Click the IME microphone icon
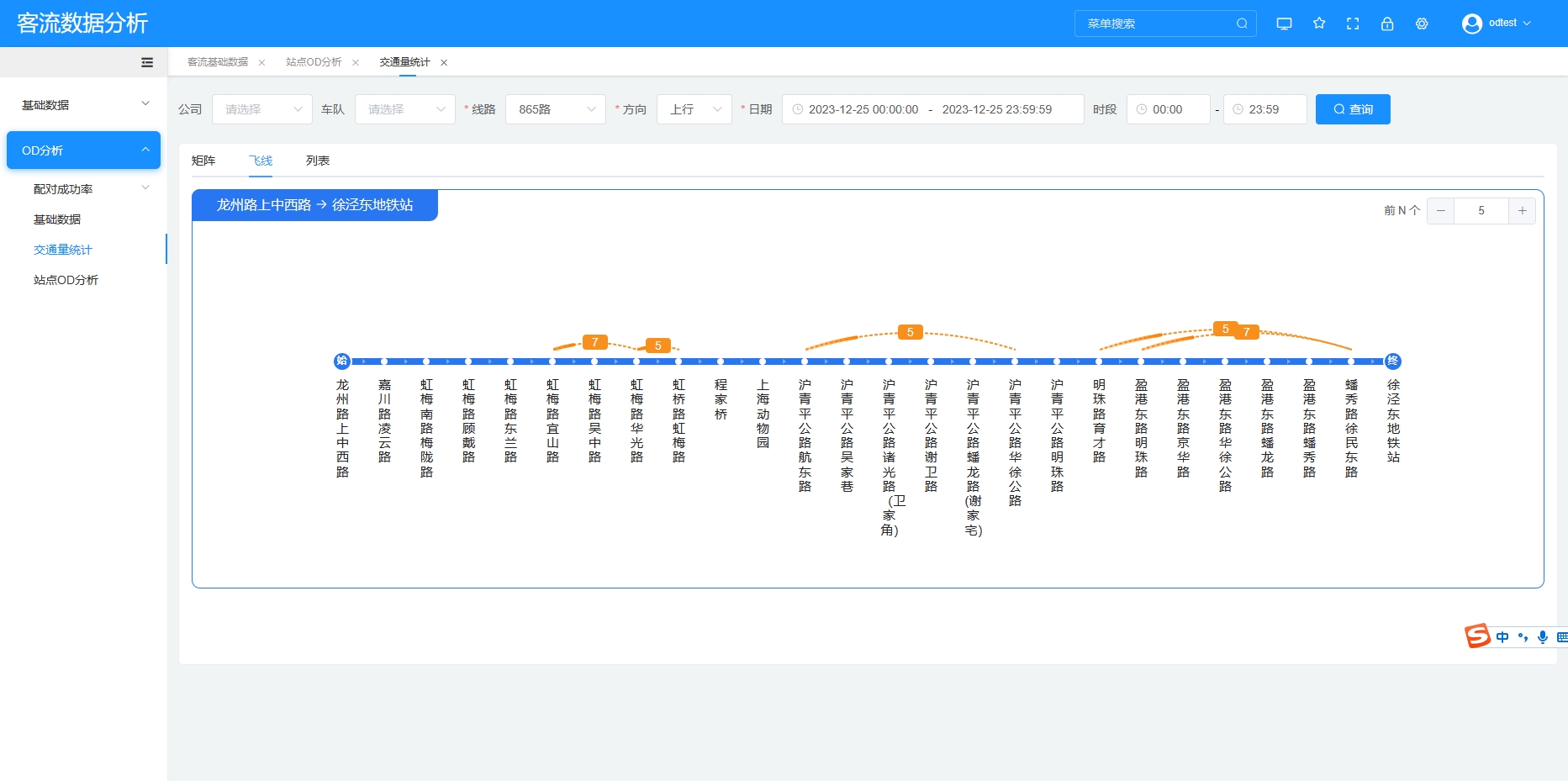The height and width of the screenshot is (781, 1568). click(x=1543, y=637)
